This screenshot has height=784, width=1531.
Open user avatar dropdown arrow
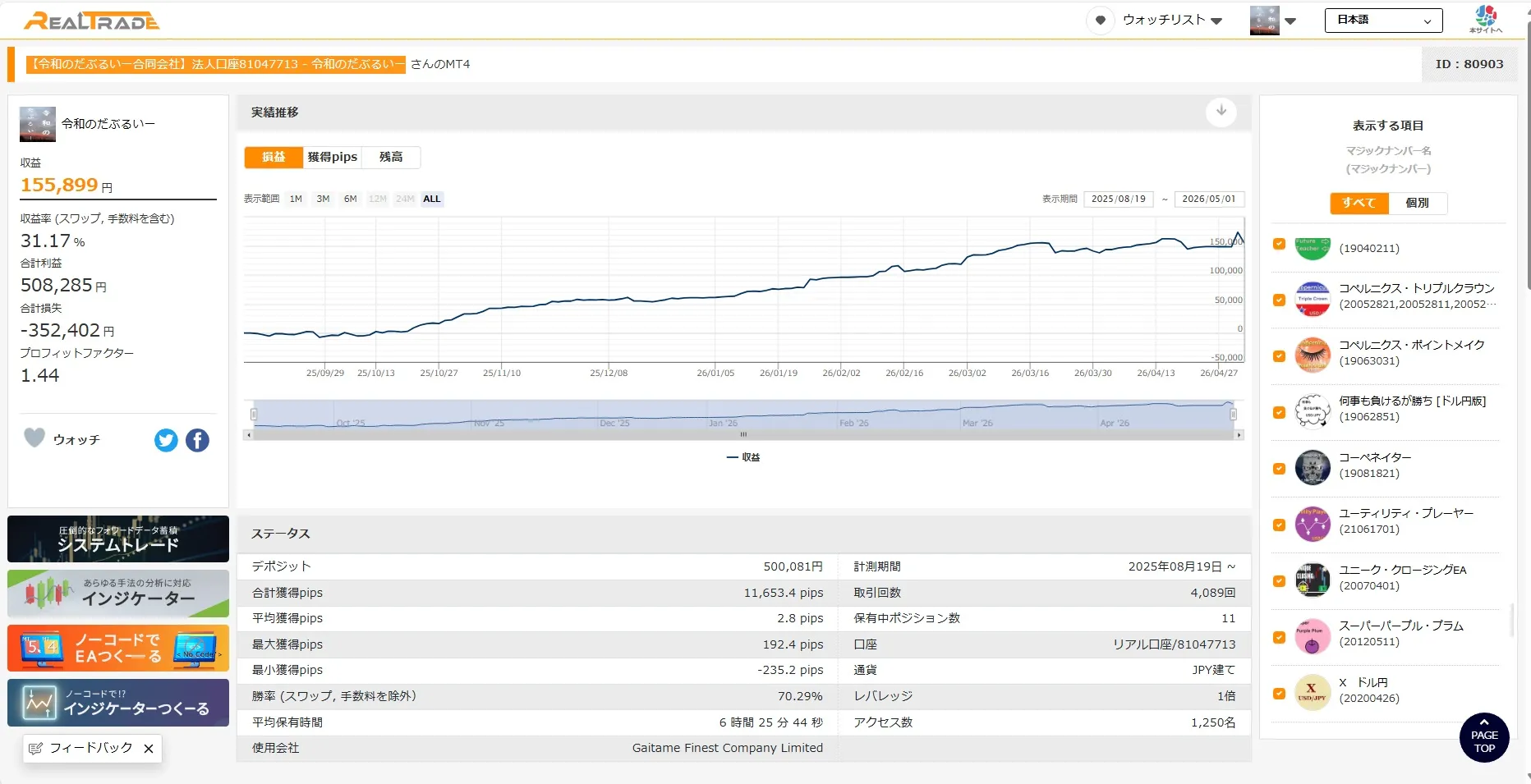[x=1290, y=21]
